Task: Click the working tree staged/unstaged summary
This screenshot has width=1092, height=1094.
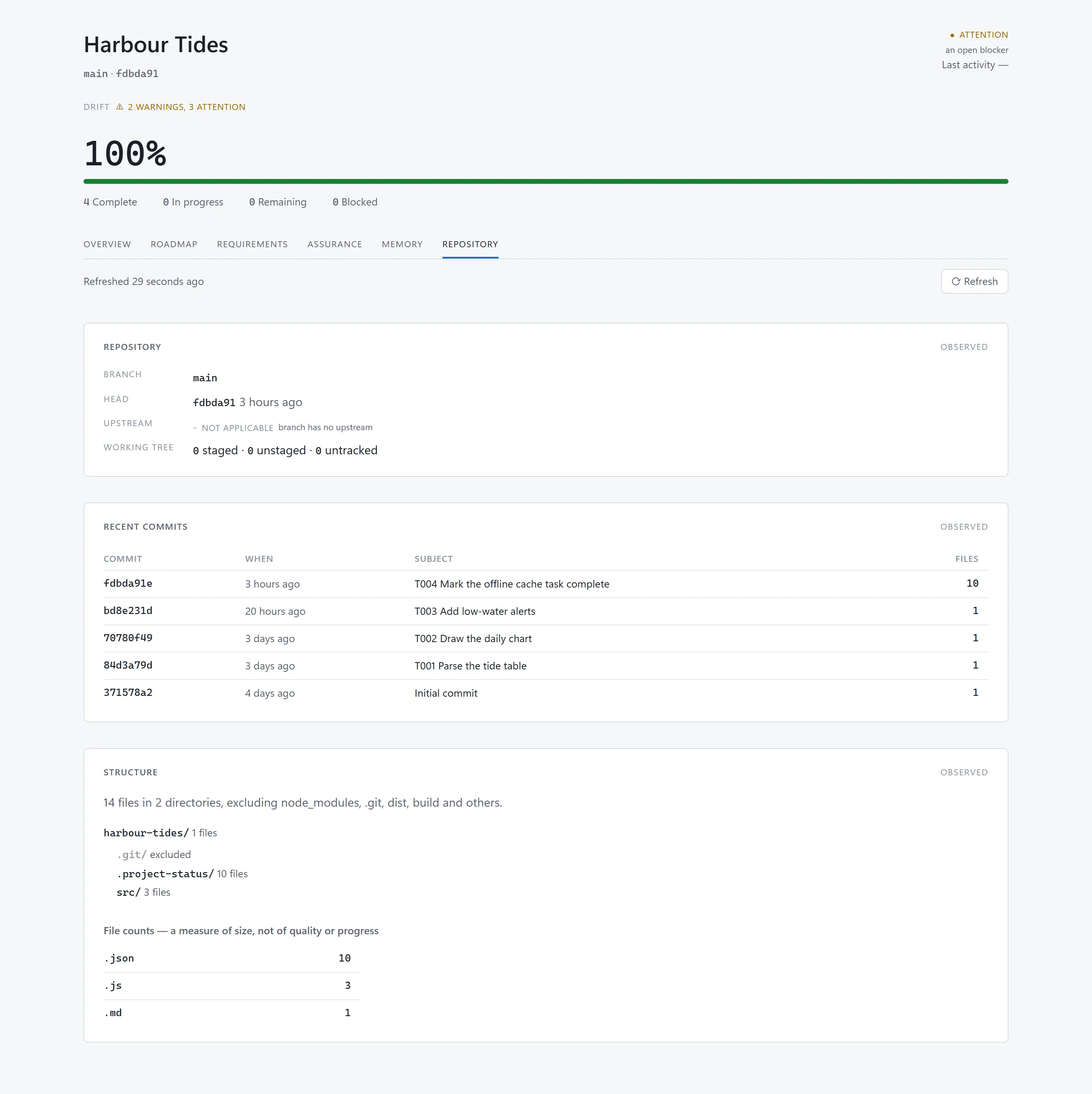Action: 285,450
